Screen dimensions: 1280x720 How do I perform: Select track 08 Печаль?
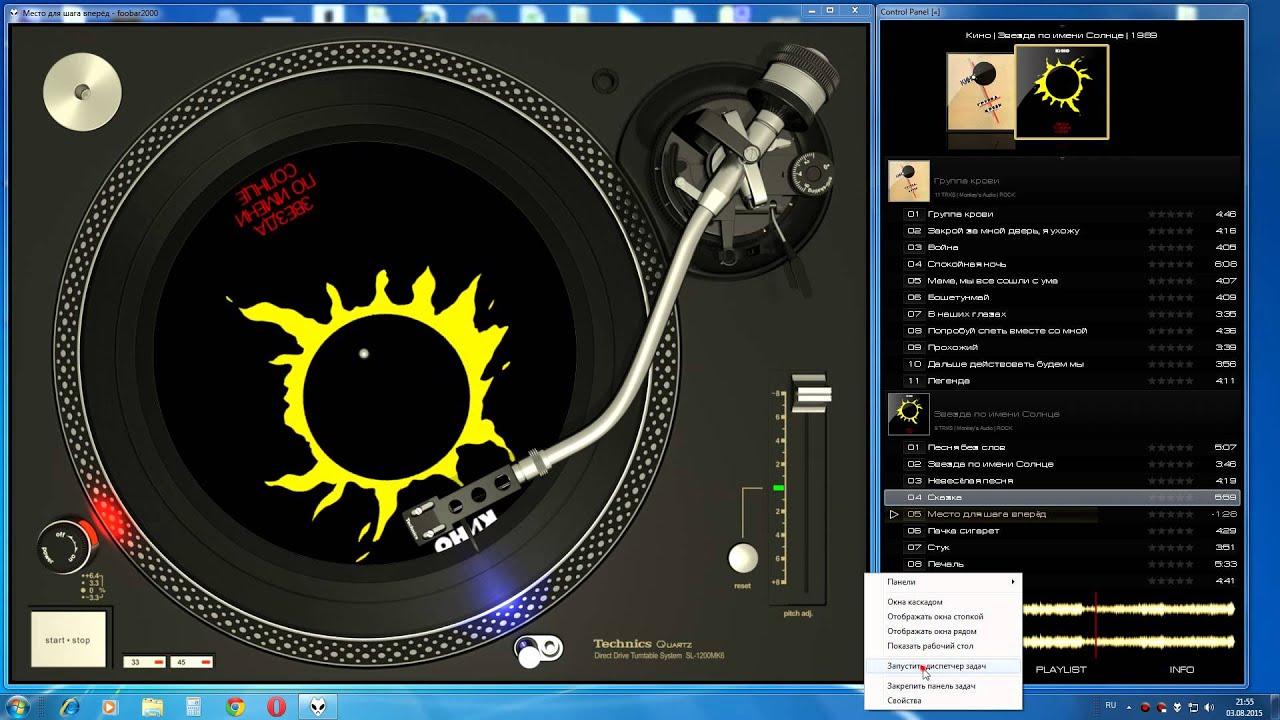(x=1063, y=564)
